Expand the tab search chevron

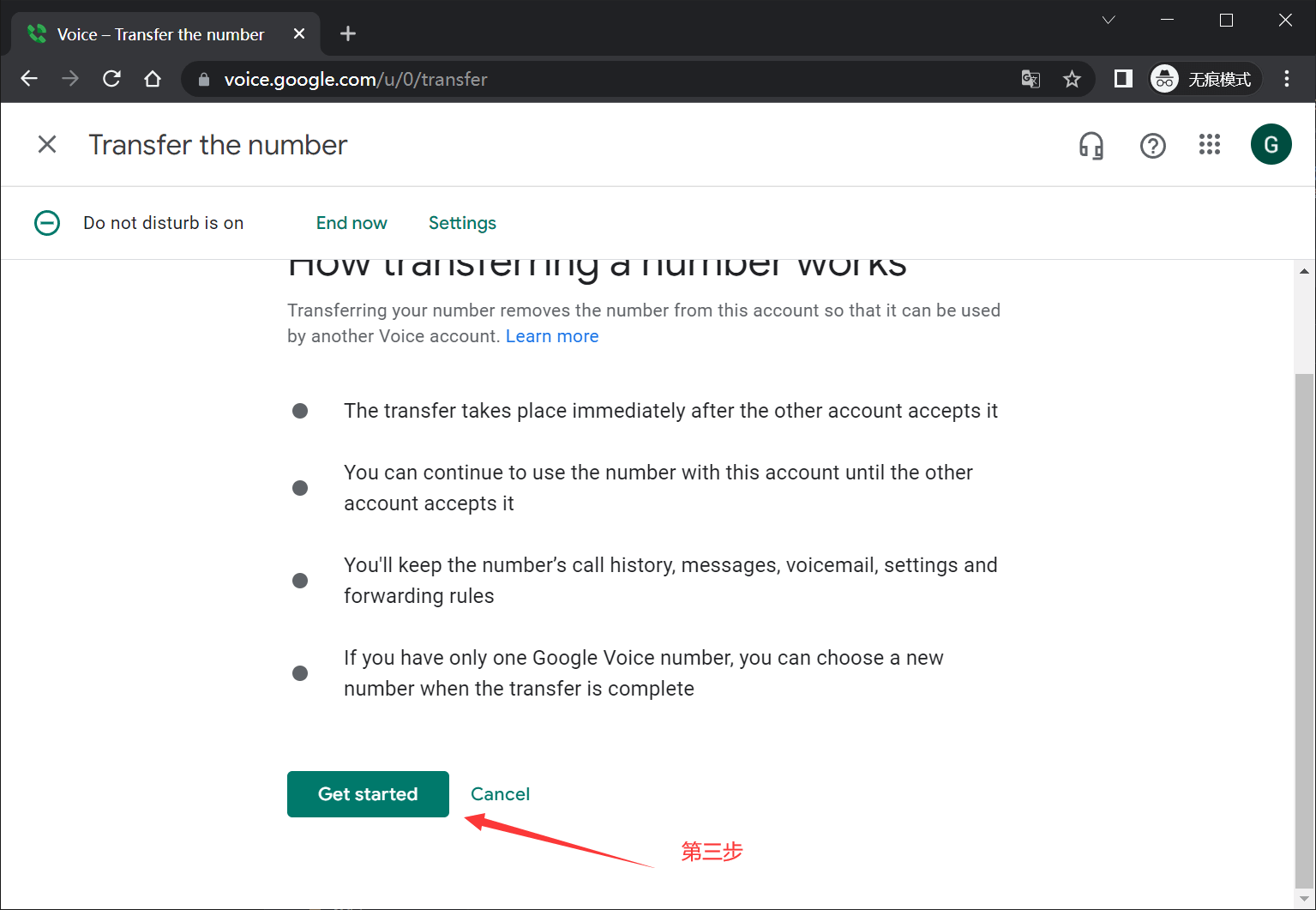[1109, 21]
